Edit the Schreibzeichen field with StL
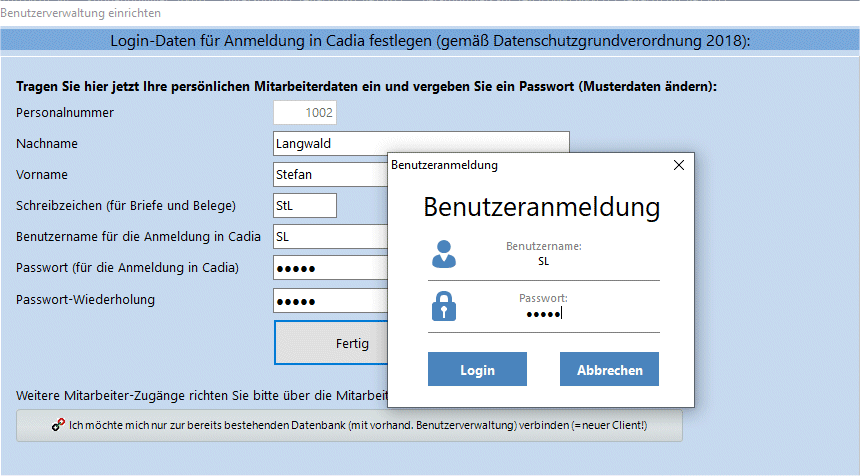 click(305, 206)
